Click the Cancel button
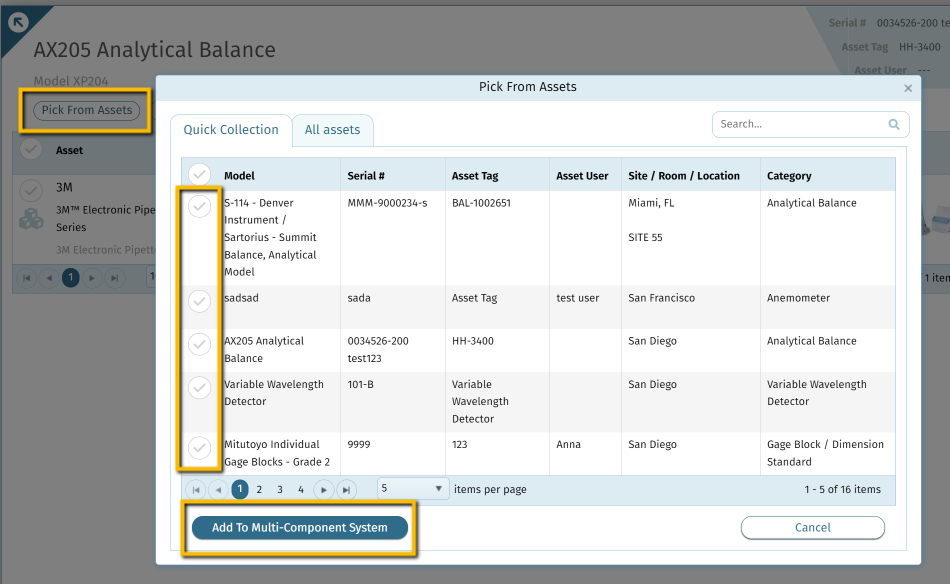950x584 pixels. [812, 528]
